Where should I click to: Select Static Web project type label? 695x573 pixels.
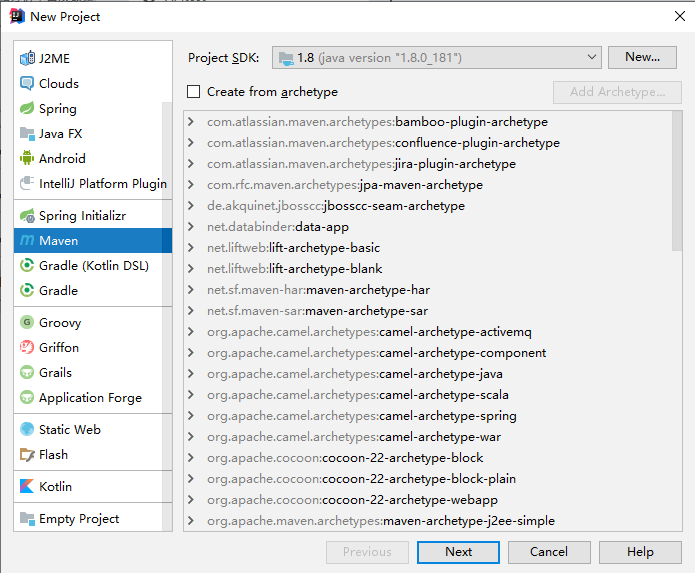pos(70,429)
